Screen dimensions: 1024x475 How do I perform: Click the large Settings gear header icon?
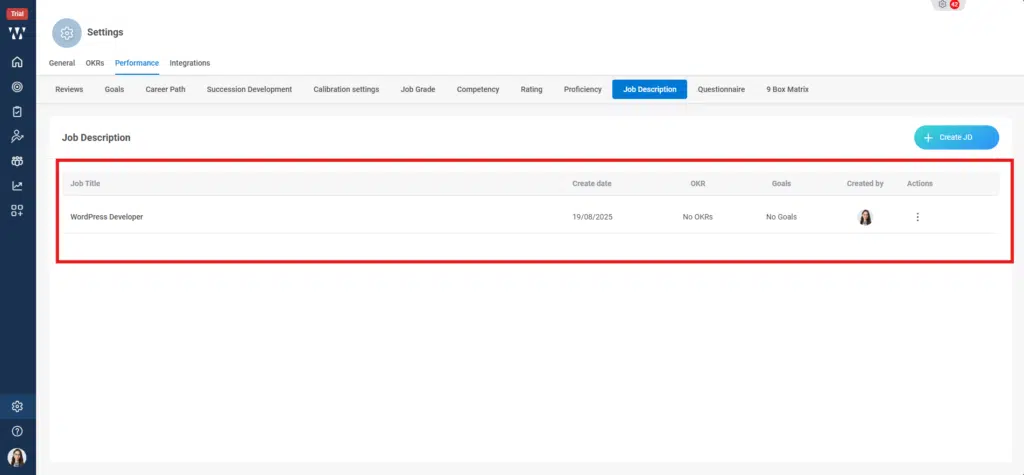(67, 33)
